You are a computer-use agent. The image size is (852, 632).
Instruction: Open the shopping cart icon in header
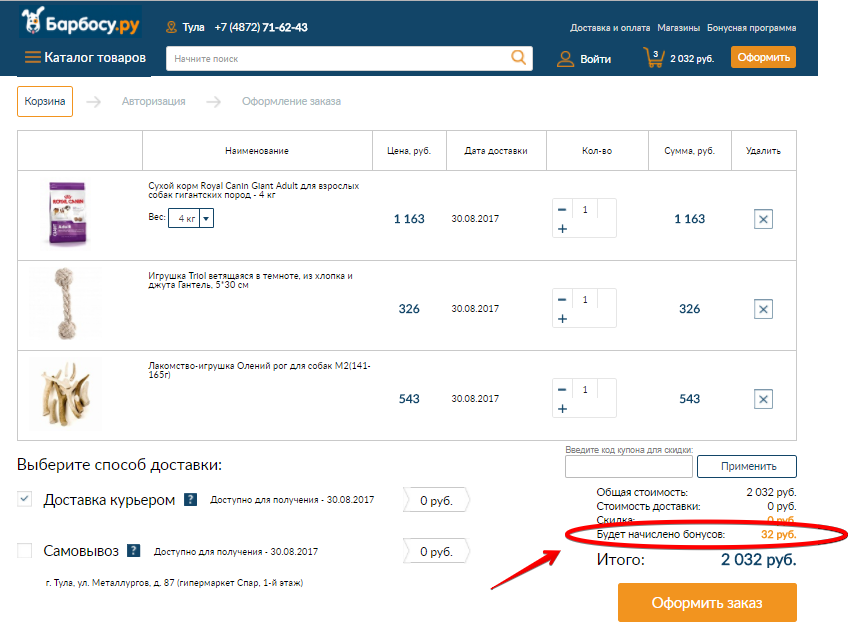[x=654, y=58]
